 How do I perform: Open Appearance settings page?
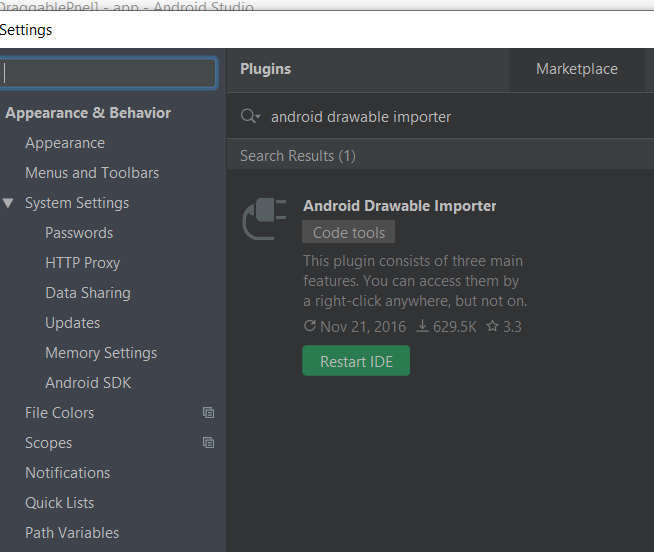coord(65,143)
